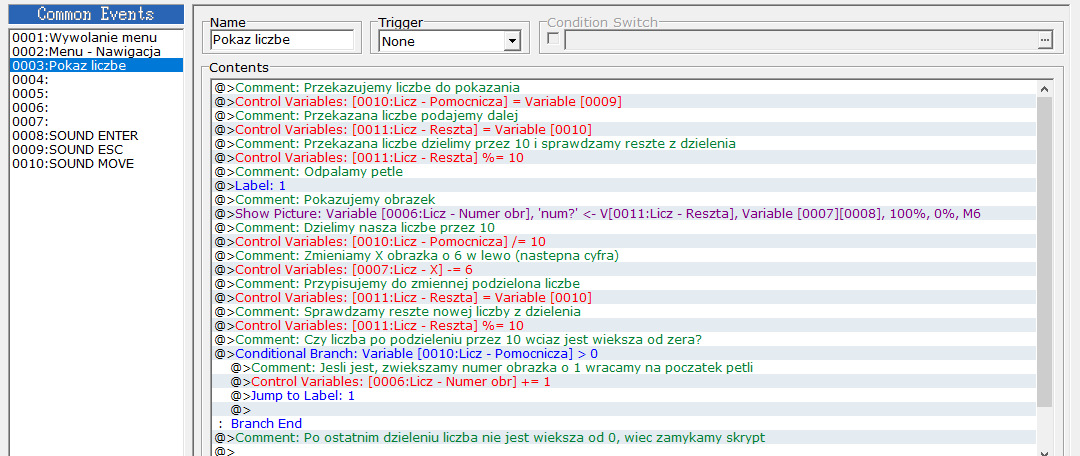Select comment Przypisujemy do zmiennej podzielona liczbe
The height and width of the screenshot is (456, 1080).
point(623,284)
